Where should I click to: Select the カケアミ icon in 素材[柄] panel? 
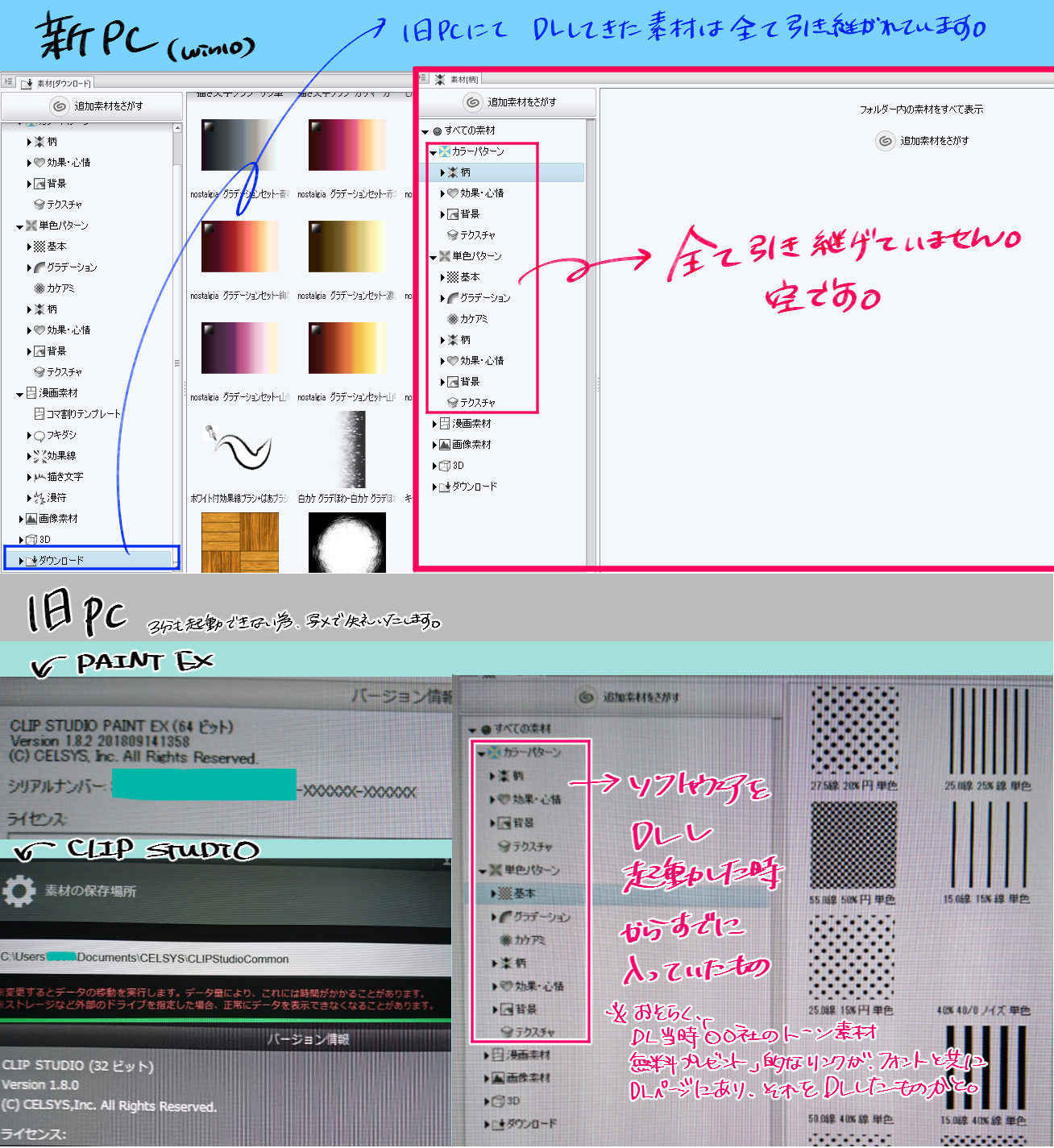point(453,319)
